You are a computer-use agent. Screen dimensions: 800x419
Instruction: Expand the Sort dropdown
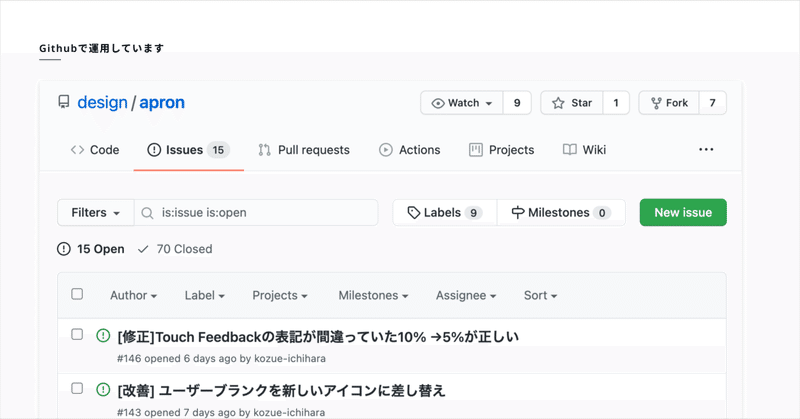tap(540, 295)
